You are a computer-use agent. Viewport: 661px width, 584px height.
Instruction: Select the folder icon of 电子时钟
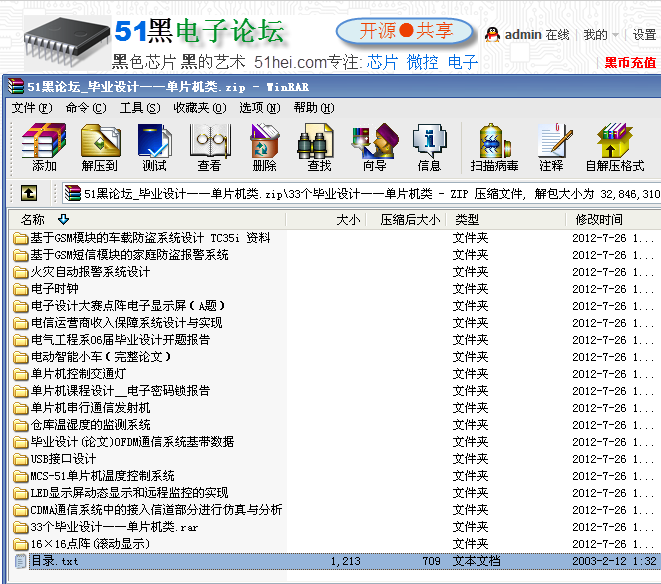pyautogui.click(x=20, y=289)
